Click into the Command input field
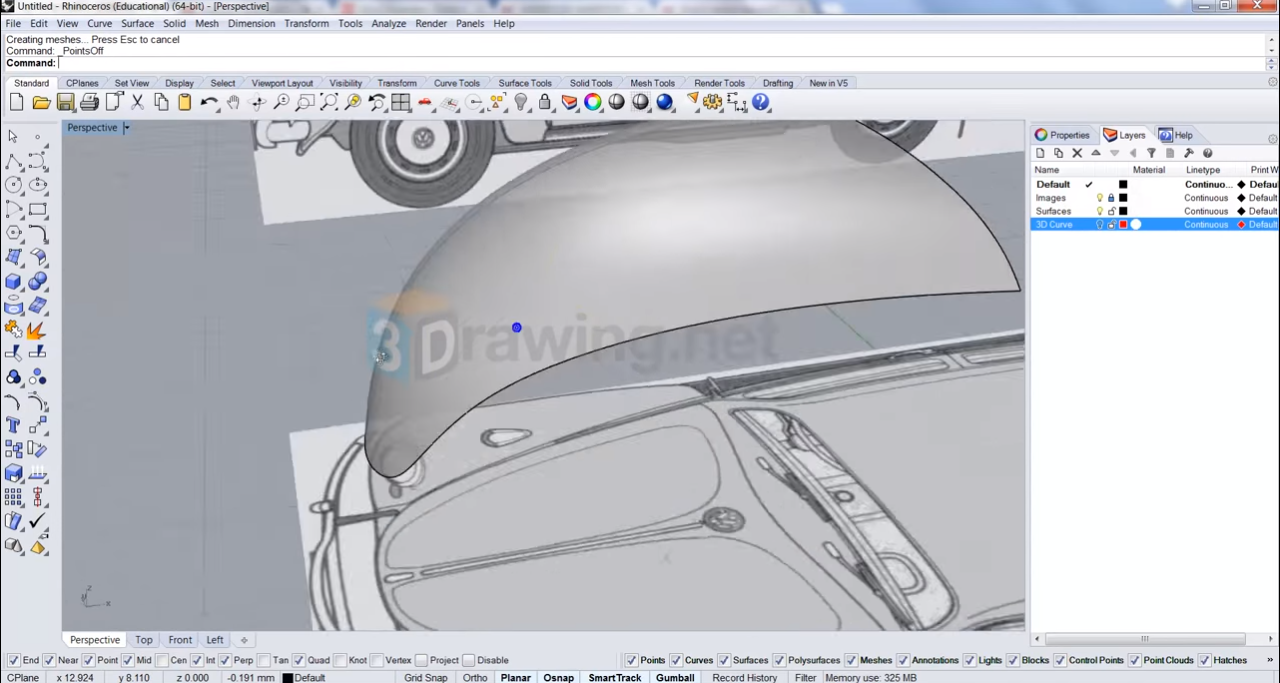 tap(662, 63)
